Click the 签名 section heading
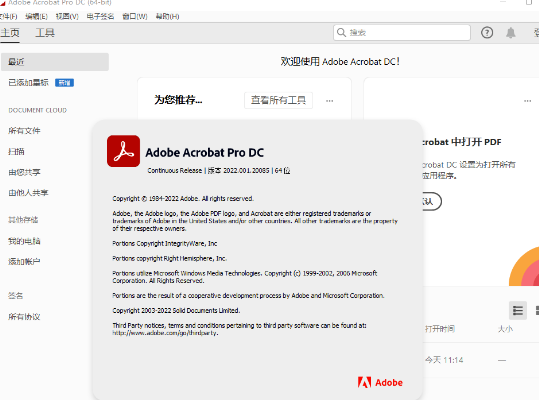The image size is (539, 400). pyautogui.click(x=15, y=296)
